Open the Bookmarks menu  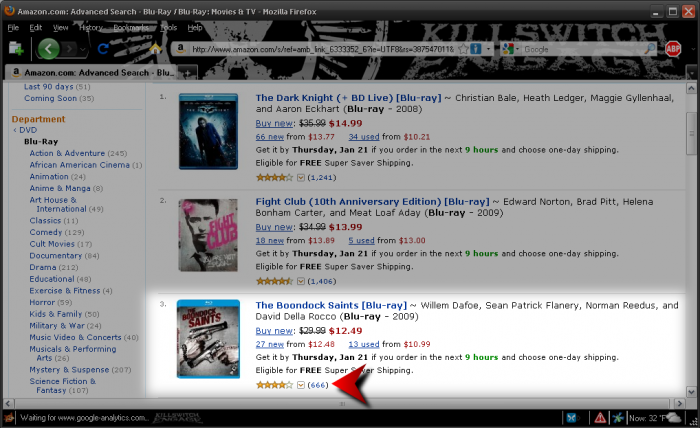click(130, 28)
